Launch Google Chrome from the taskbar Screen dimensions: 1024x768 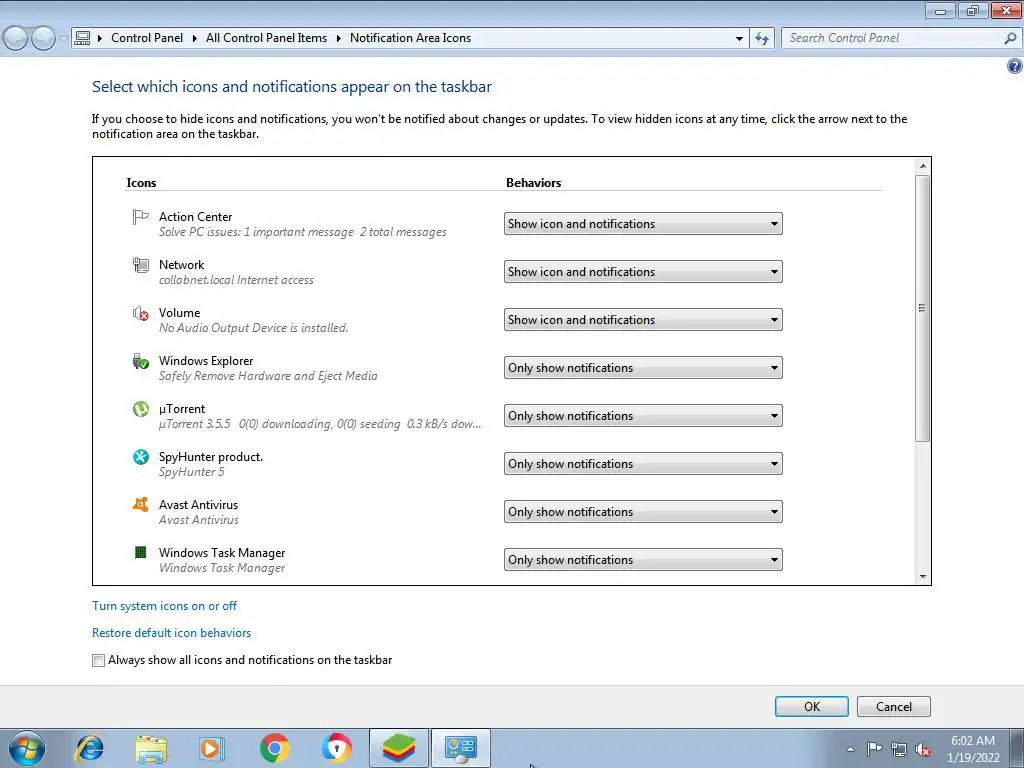pos(274,748)
